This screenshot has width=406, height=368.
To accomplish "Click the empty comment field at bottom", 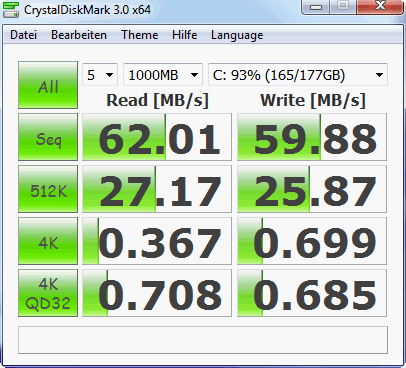I will pos(203,340).
